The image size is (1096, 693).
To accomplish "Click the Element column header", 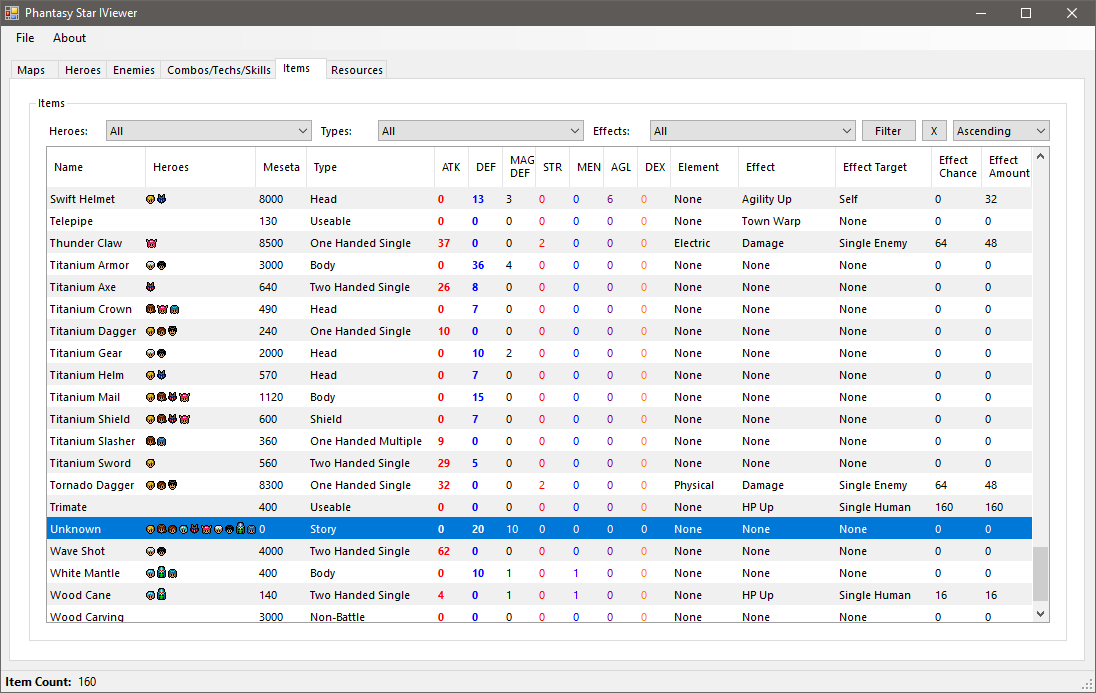I will (x=705, y=167).
